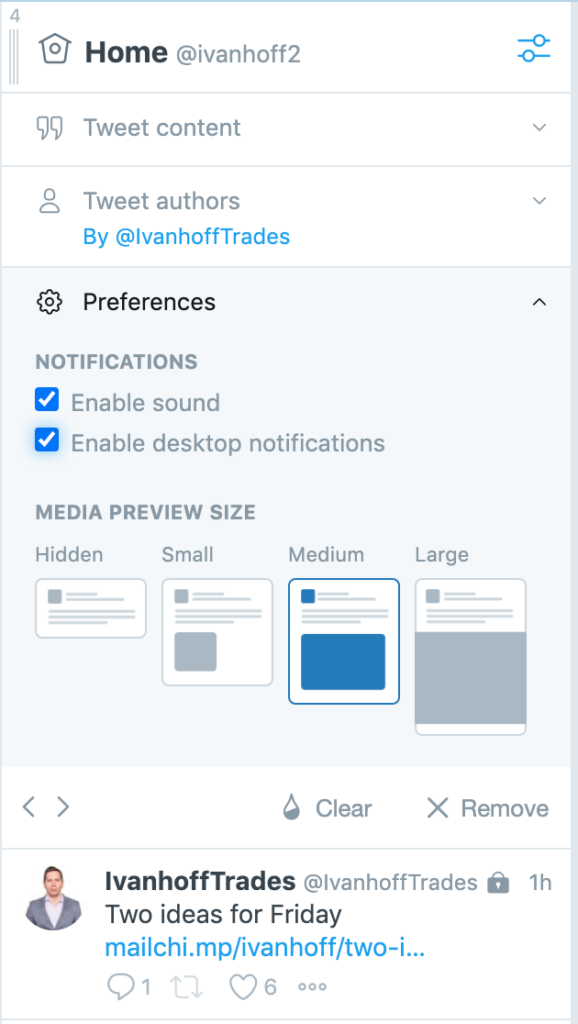Retweet the Two ideas for Friday tweet
The width and height of the screenshot is (578, 1024).
click(187, 986)
